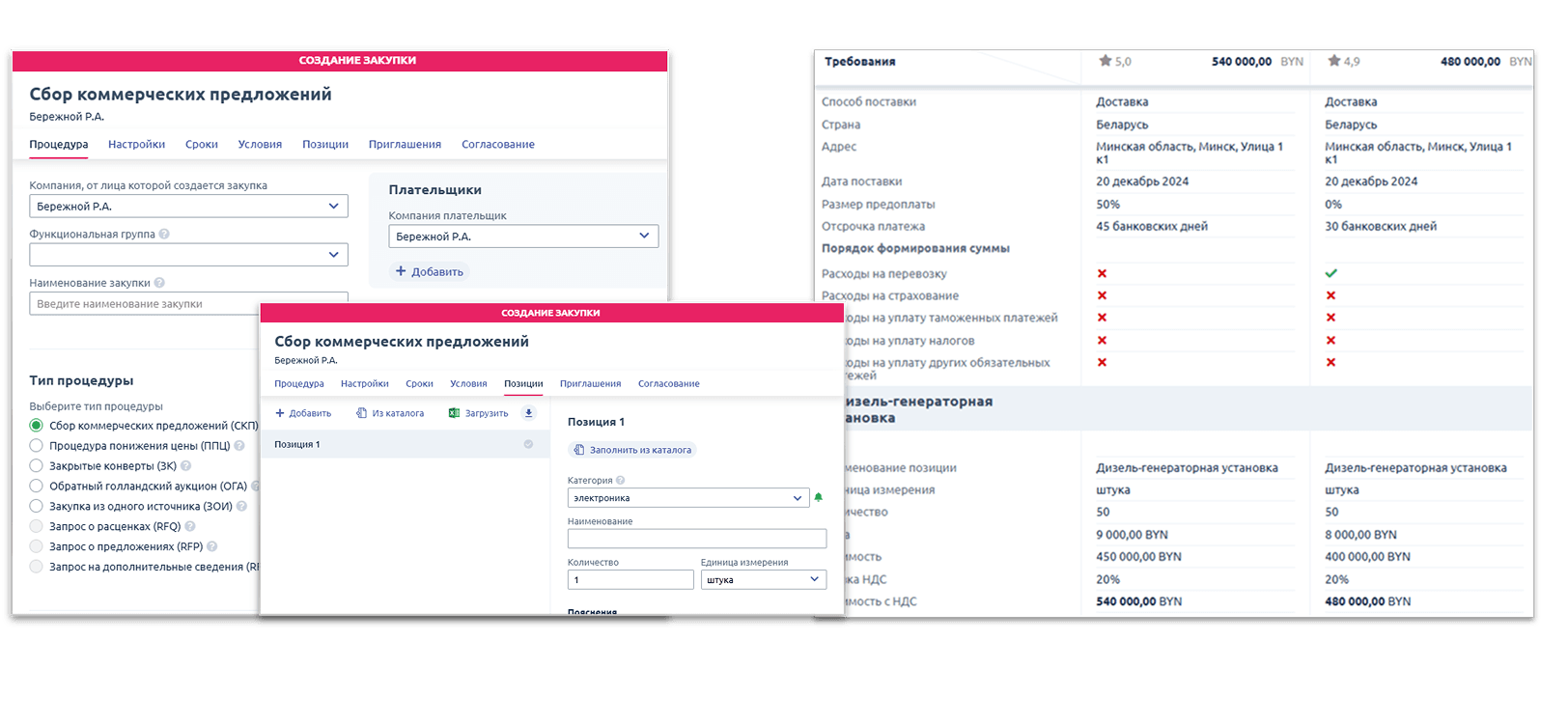Click green bell icon next to Категория
This screenshot has height=724, width=1568.
click(x=819, y=498)
